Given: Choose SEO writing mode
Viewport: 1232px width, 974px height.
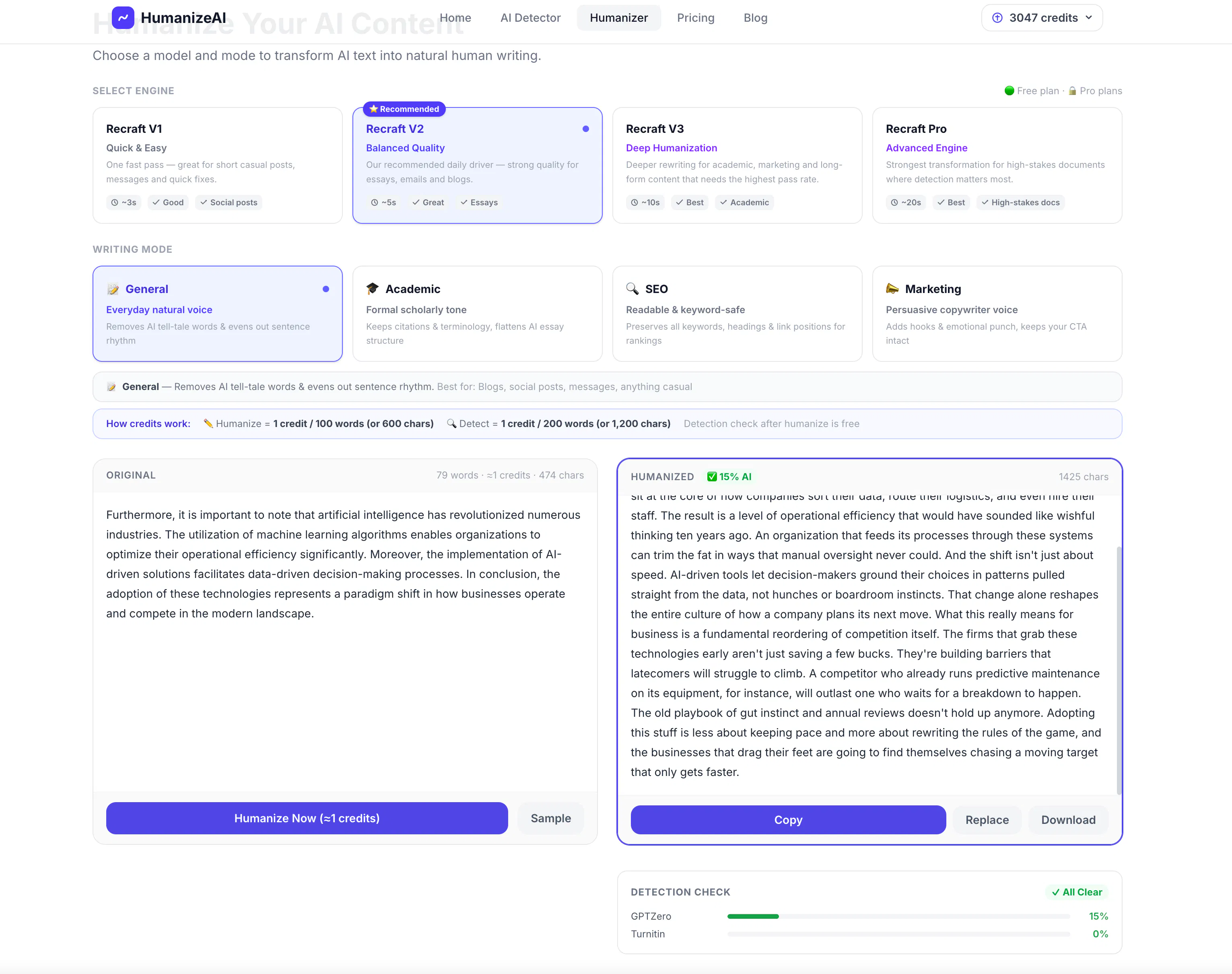Looking at the screenshot, I should tap(737, 314).
